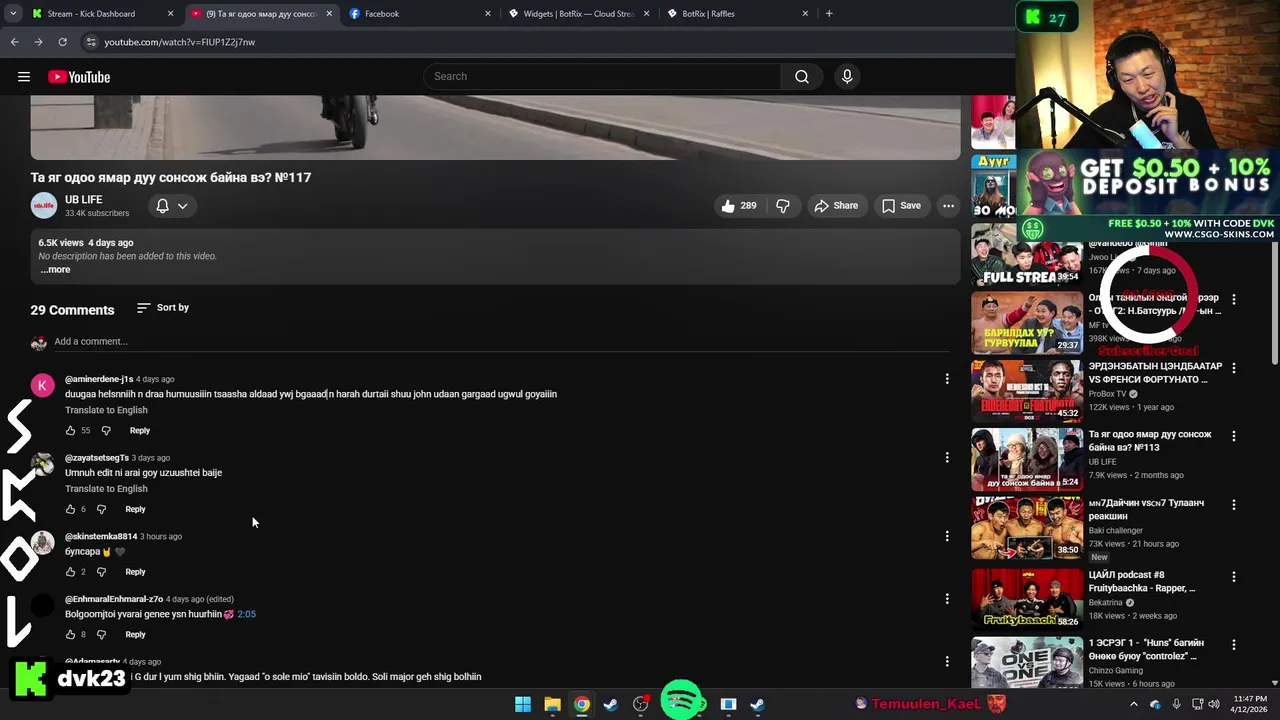Expand the video description with ...more
Image resolution: width=1280 pixels, height=720 pixels.
[x=55, y=270]
